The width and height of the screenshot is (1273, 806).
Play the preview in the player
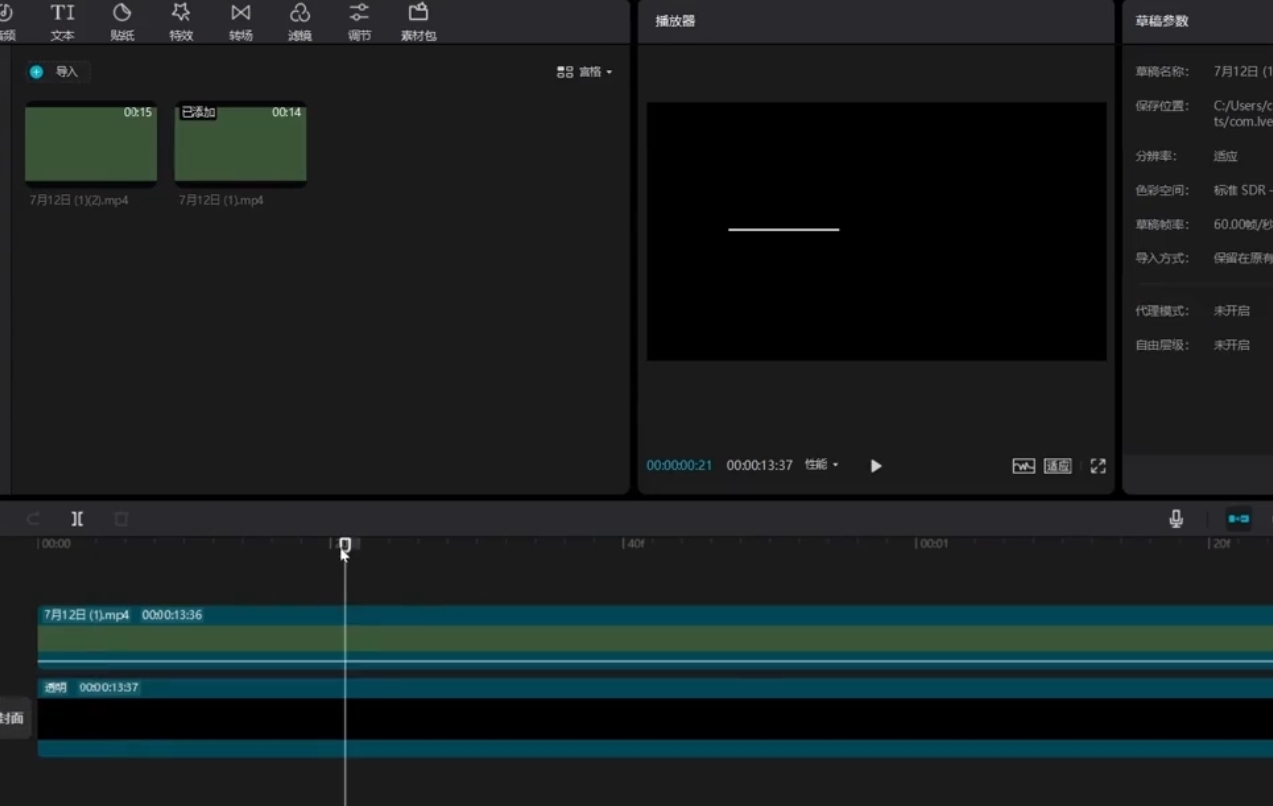point(876,466)
